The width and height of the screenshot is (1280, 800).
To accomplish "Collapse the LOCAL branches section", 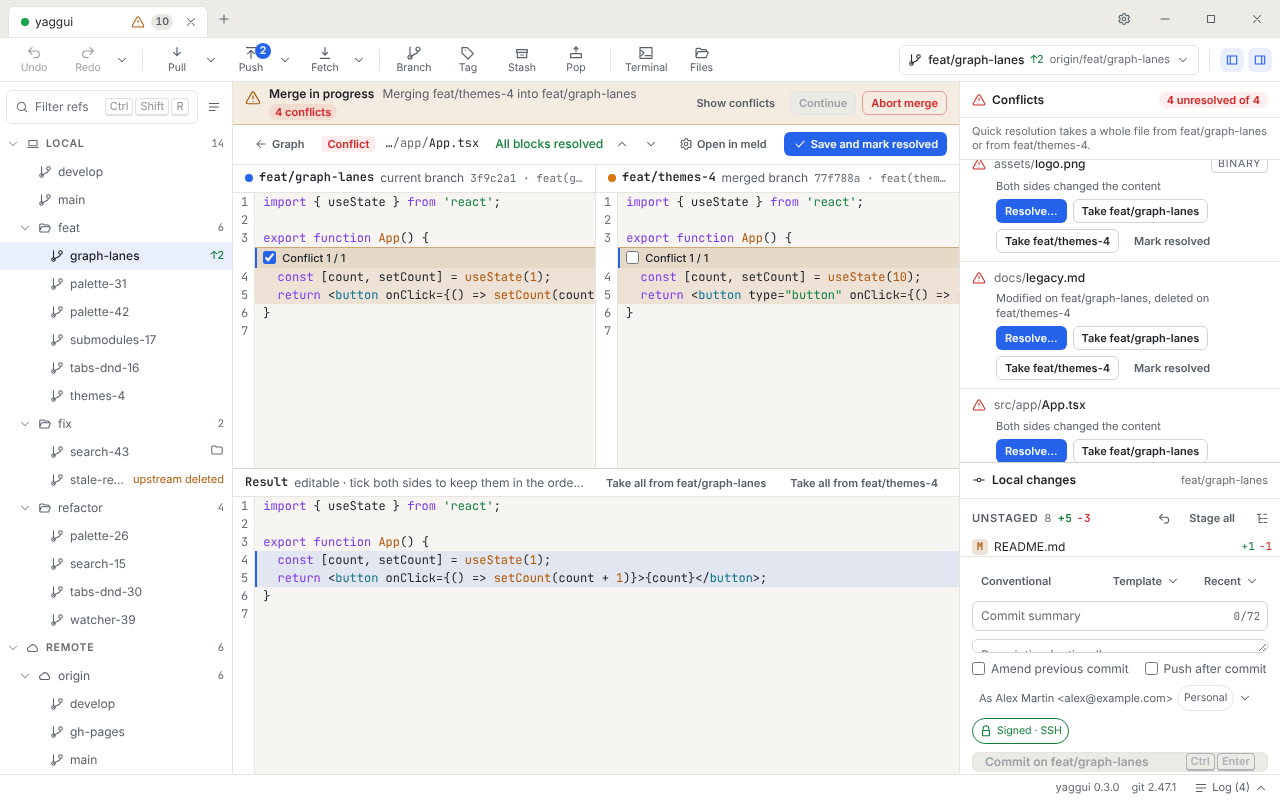I will coord(14,144).
